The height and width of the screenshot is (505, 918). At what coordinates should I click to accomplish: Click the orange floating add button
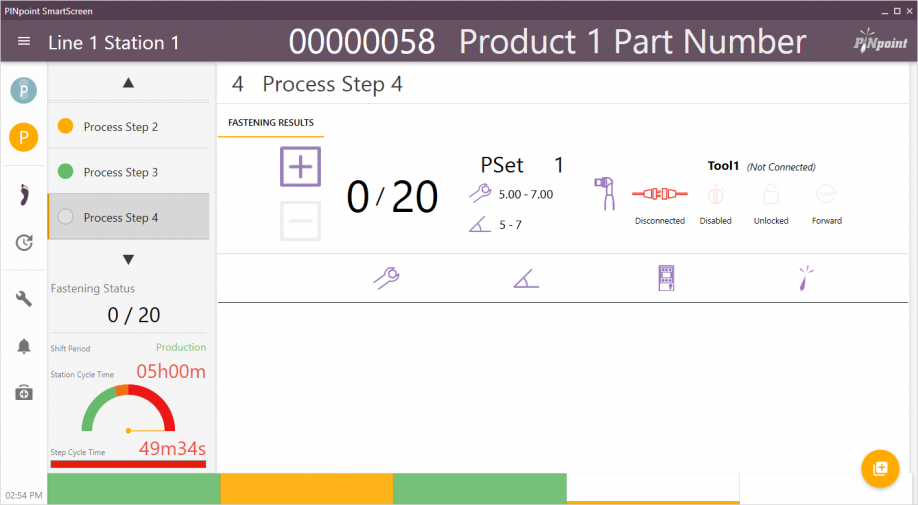[880, 469]
